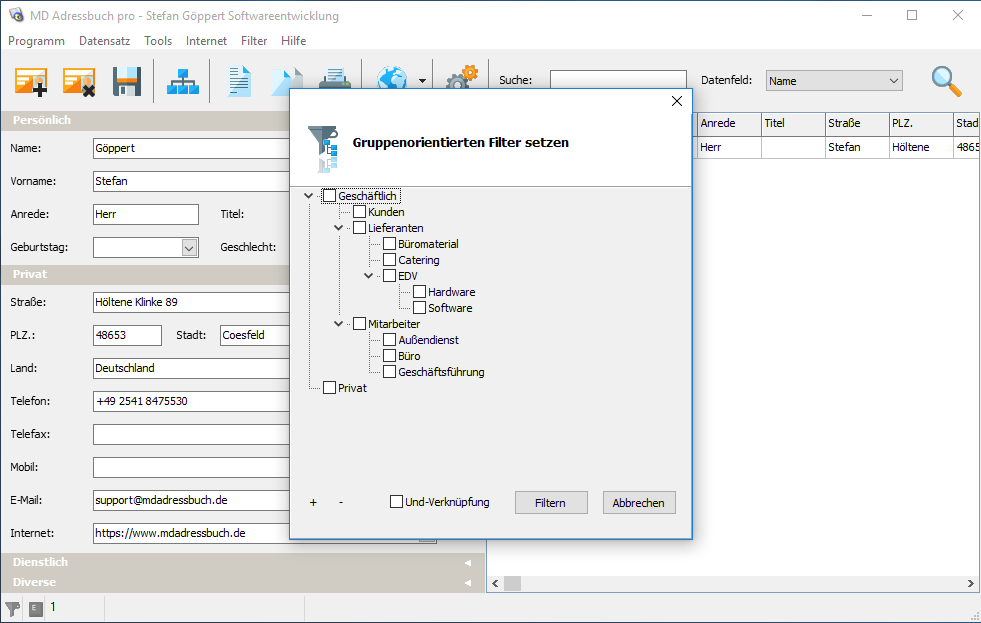Check the Hardware checkbox
981x623 pixels.
(x=420, y=292)
